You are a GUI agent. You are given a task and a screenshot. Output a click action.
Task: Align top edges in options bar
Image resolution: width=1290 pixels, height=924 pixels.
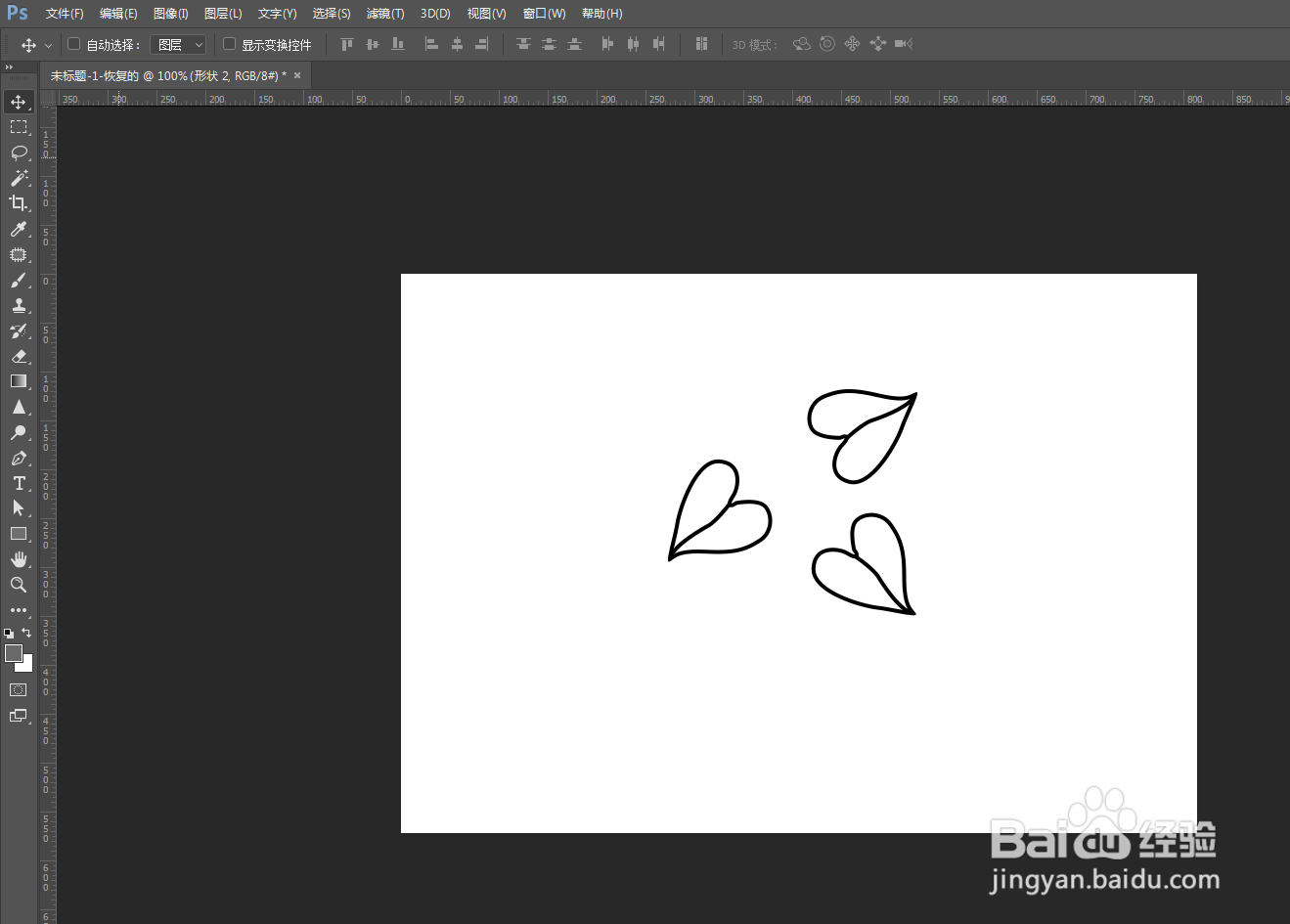click(346, 44)
